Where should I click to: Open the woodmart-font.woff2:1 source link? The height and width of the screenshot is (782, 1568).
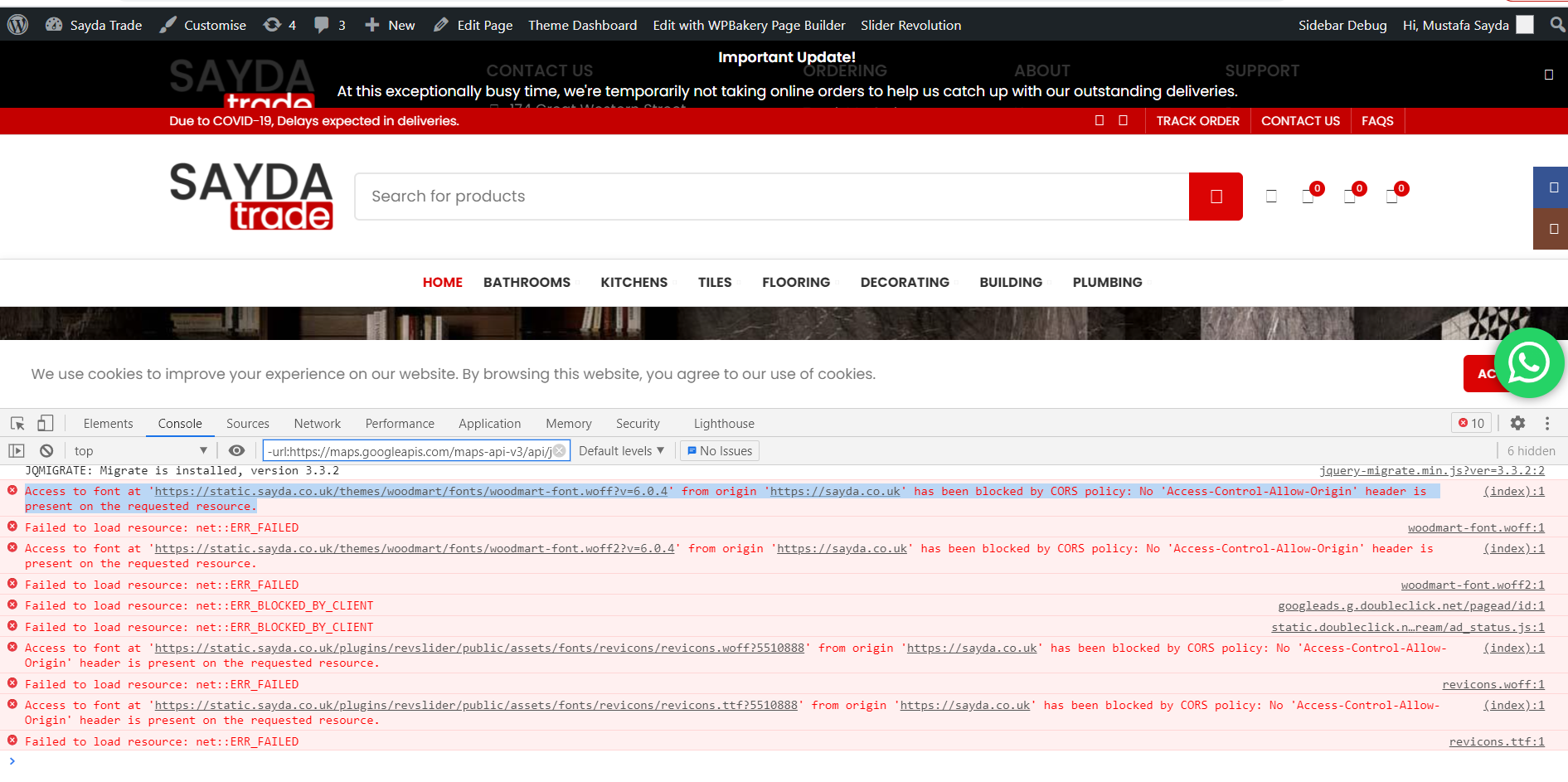pyautogui.click(x=1473, y=585)
